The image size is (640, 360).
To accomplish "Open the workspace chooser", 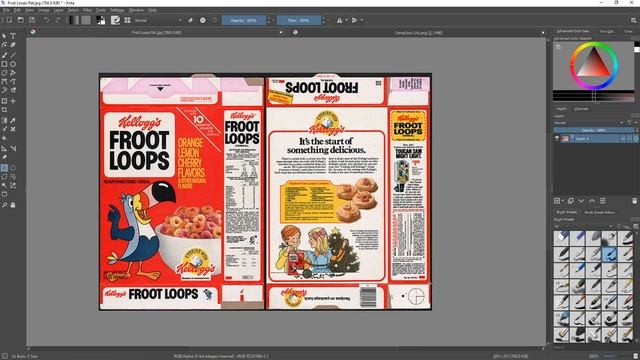I will [x=633, y=20].
